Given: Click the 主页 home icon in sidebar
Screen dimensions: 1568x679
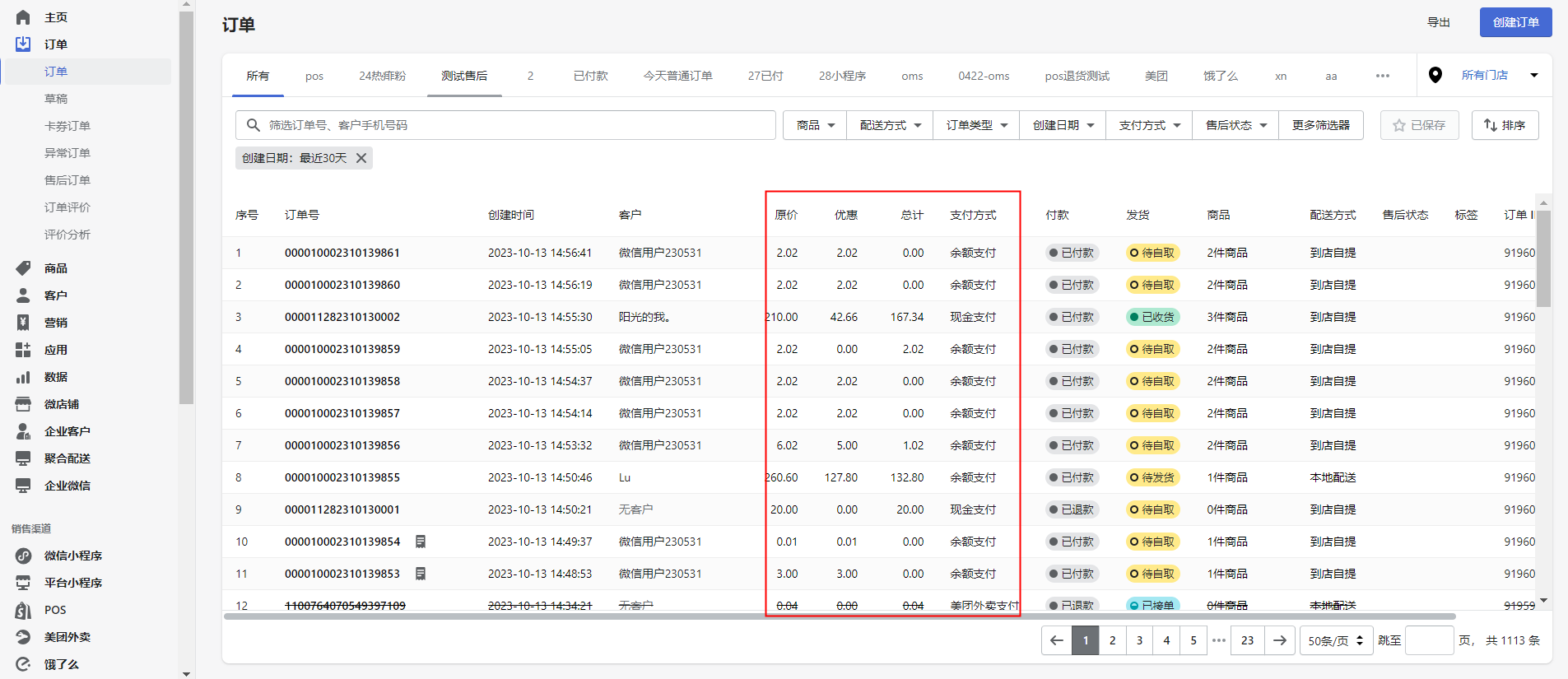Looking at the screenshot, I should [x=23, y=17].
